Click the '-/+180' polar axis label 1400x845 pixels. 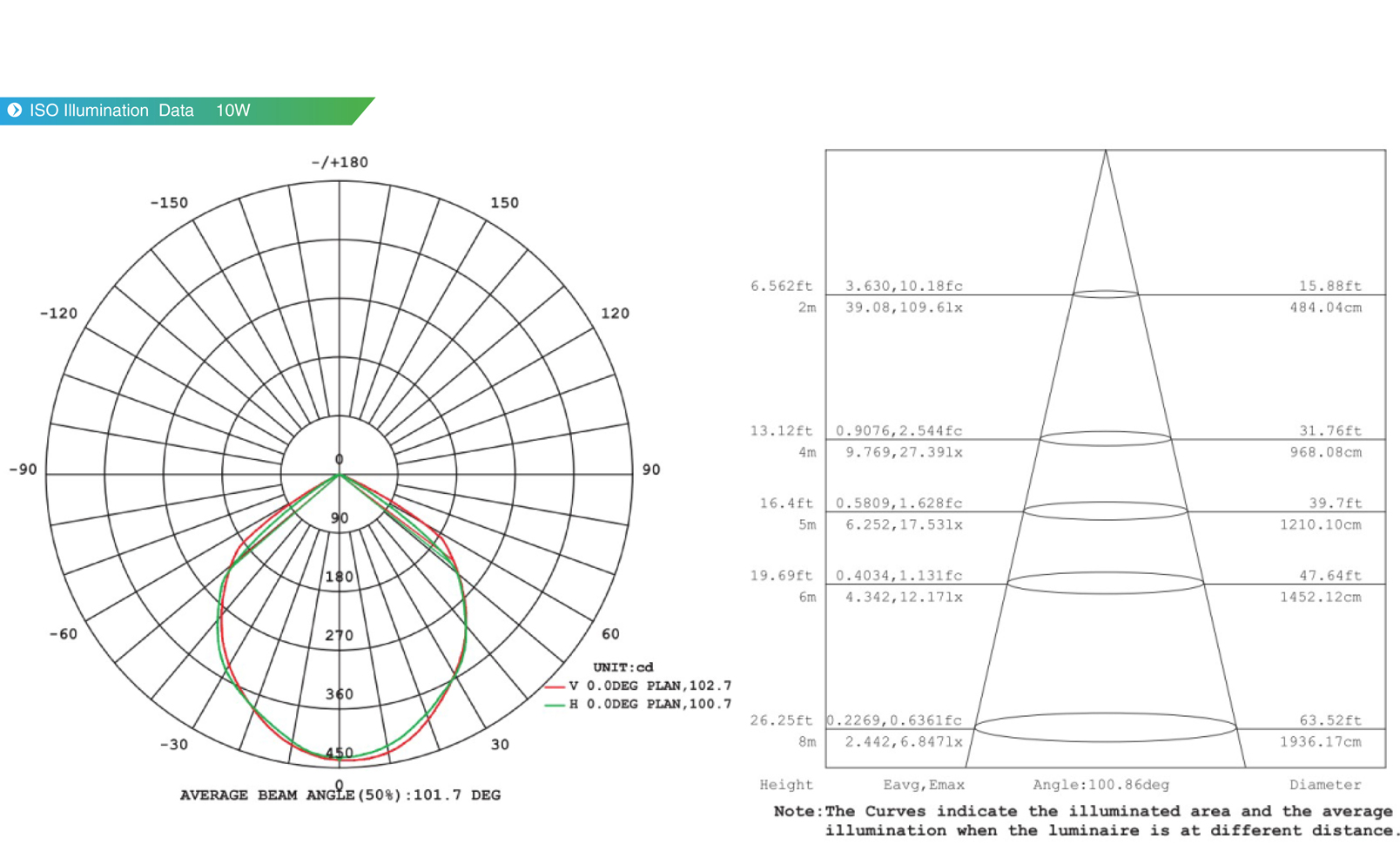tap(340, 162)
